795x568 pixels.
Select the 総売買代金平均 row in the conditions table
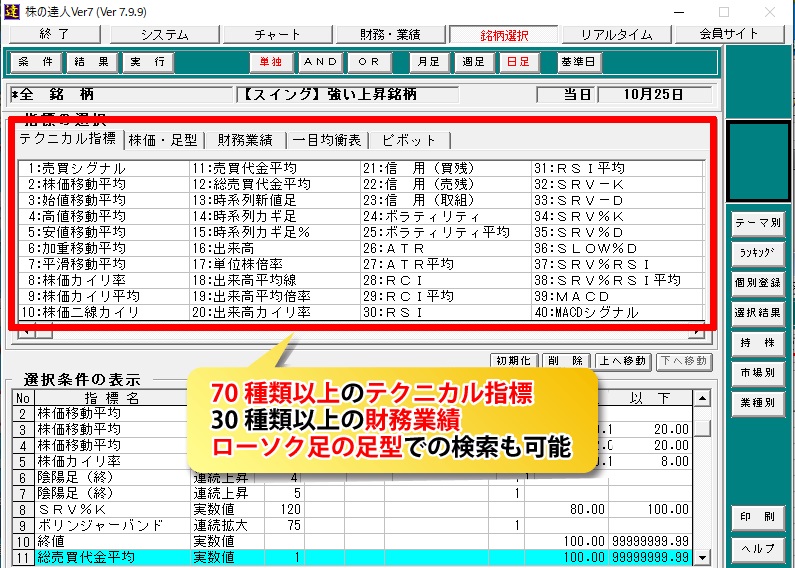110,557
